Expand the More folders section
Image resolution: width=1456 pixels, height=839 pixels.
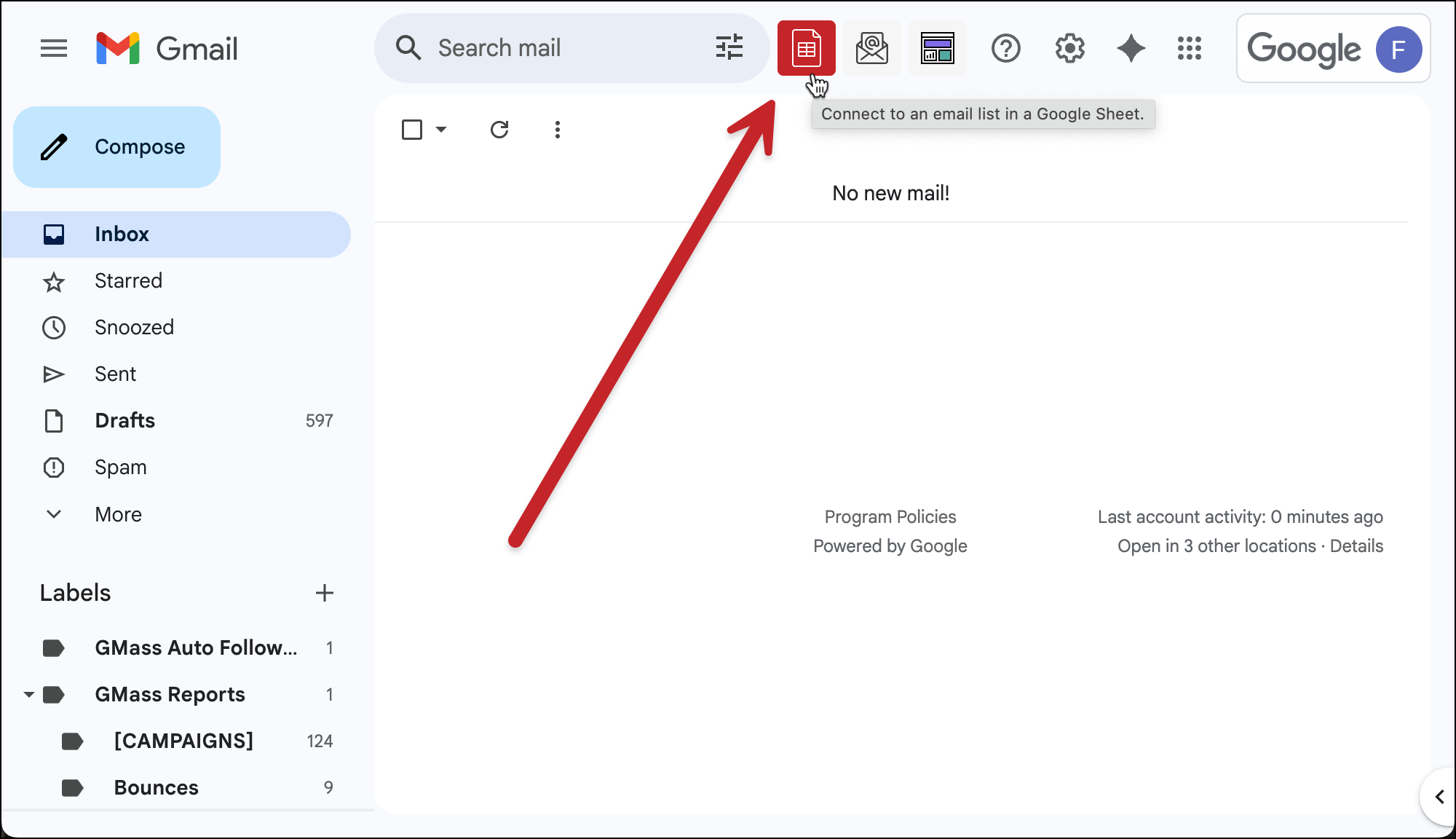pos(54,514)
